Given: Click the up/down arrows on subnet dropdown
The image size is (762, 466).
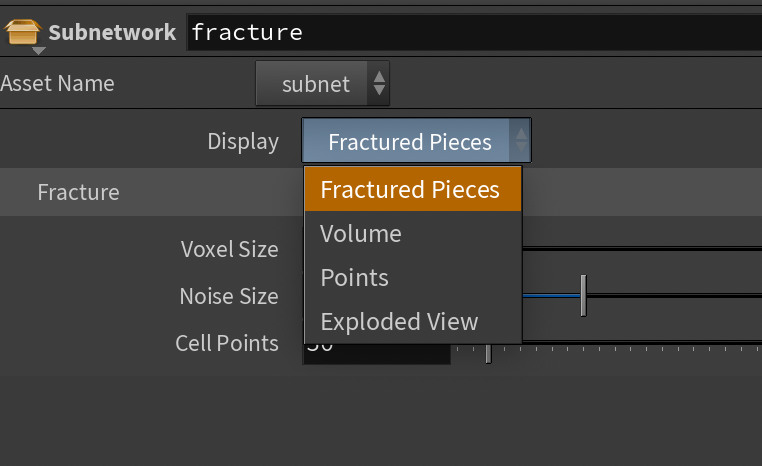Looking at the screenshot, I should pyautogui.click(x=379, y=84).
